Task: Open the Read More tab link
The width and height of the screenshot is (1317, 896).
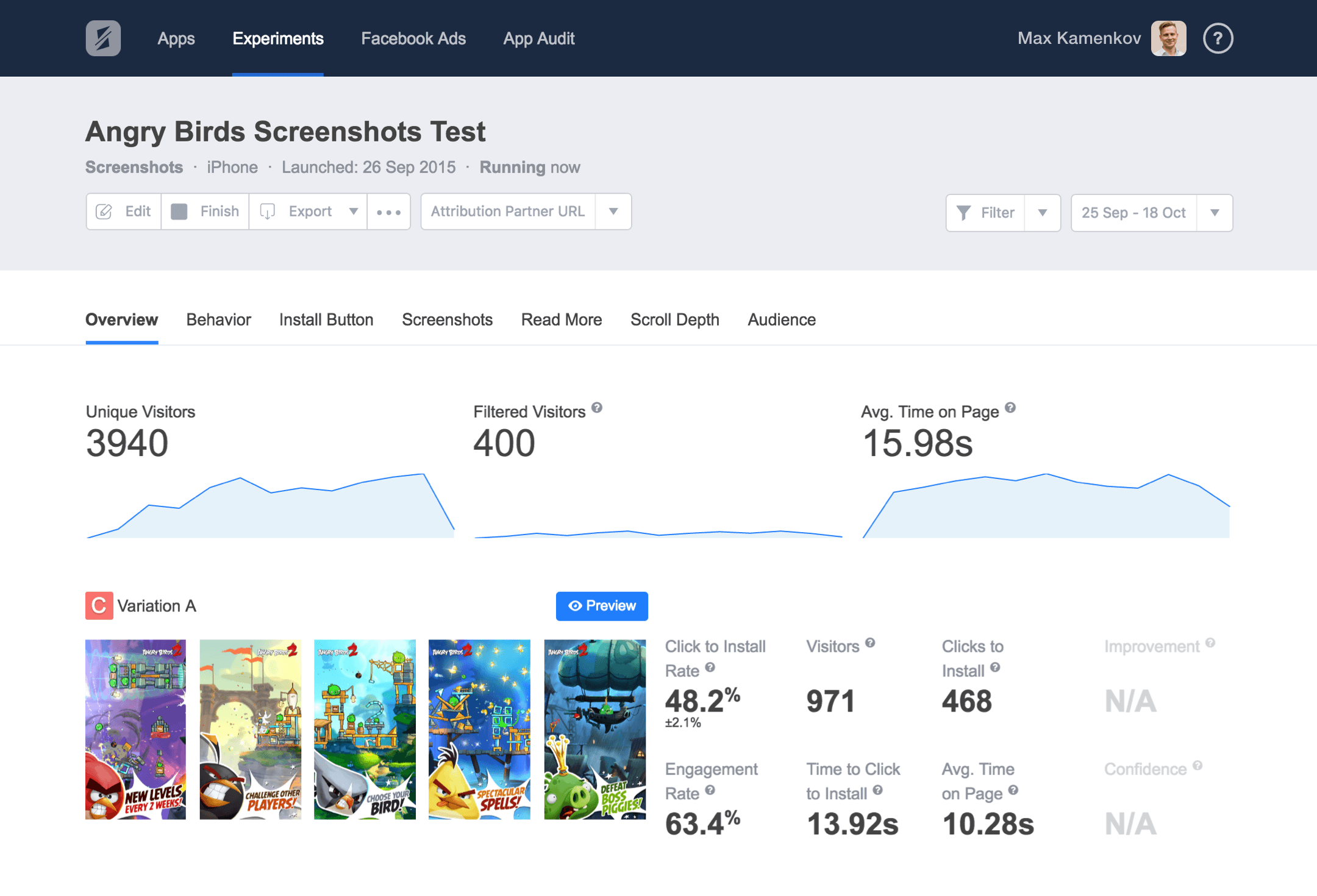Action: click(561, 319)
